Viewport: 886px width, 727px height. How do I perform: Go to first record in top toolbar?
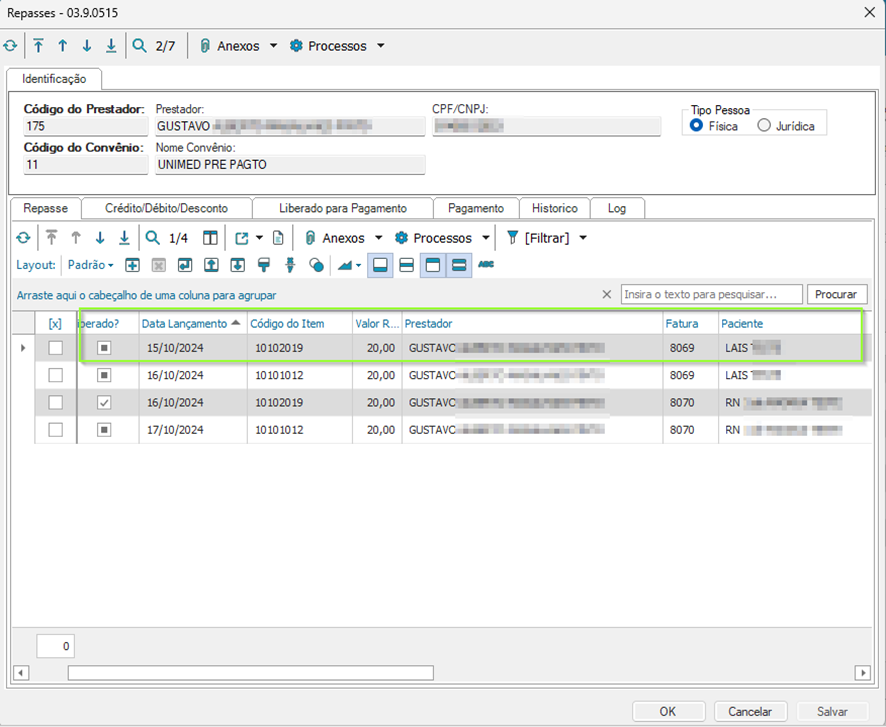(38, 46)
